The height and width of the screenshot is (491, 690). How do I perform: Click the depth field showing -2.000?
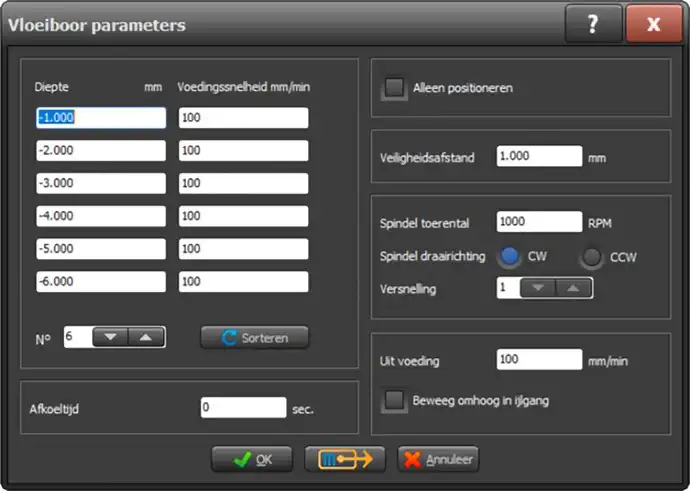[101, 150]
